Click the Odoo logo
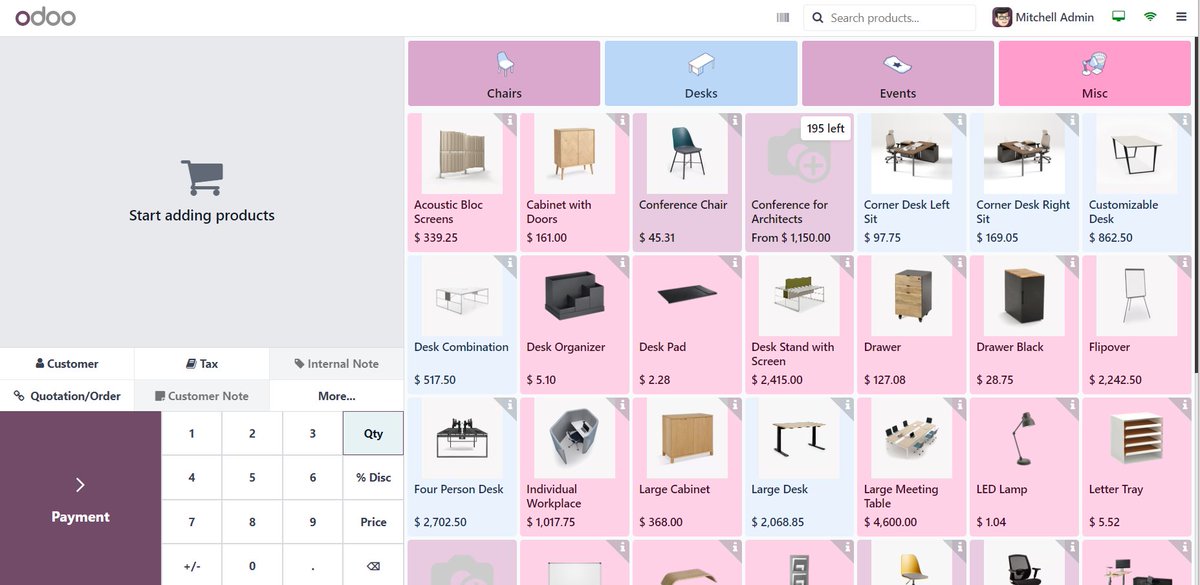1200x585 pixels. point(45,17)
